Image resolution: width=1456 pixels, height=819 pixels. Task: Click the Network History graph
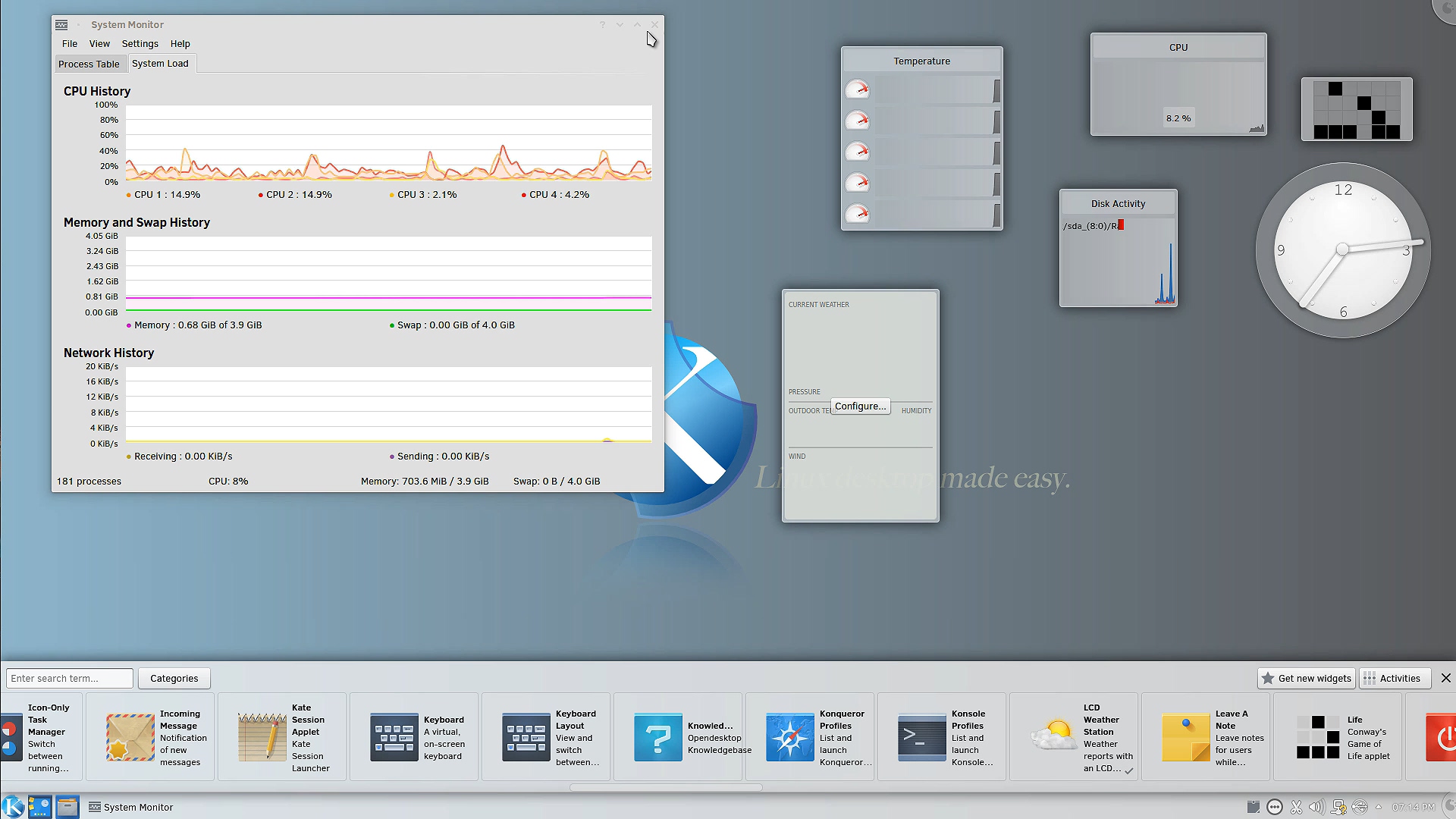388,405
